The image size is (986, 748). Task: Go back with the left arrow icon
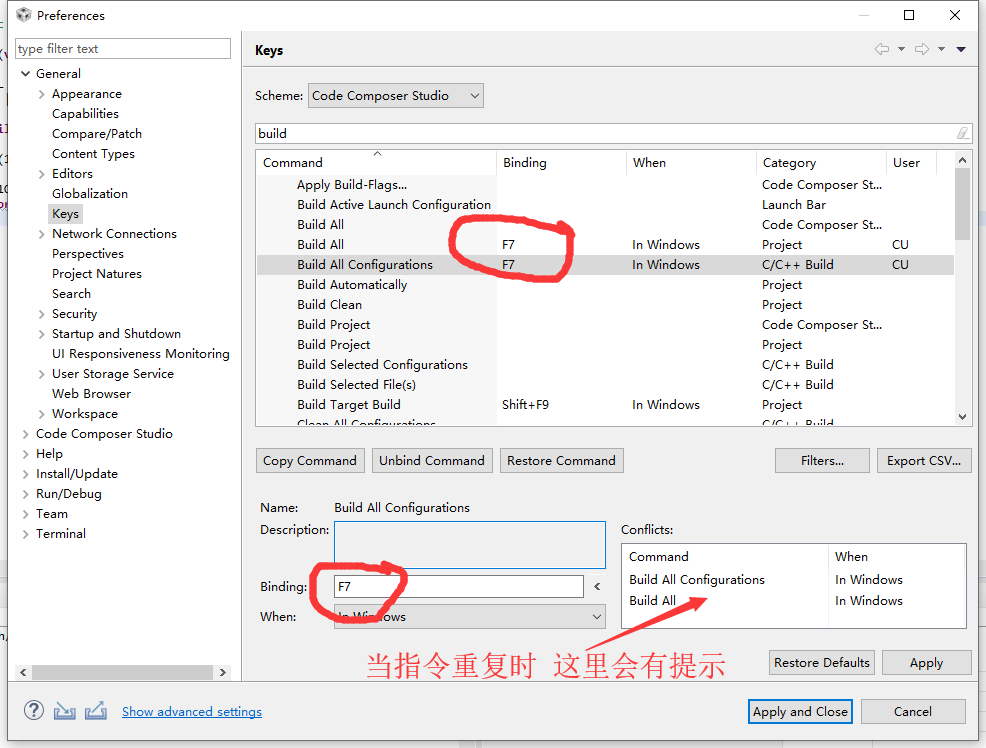[882, 49]
